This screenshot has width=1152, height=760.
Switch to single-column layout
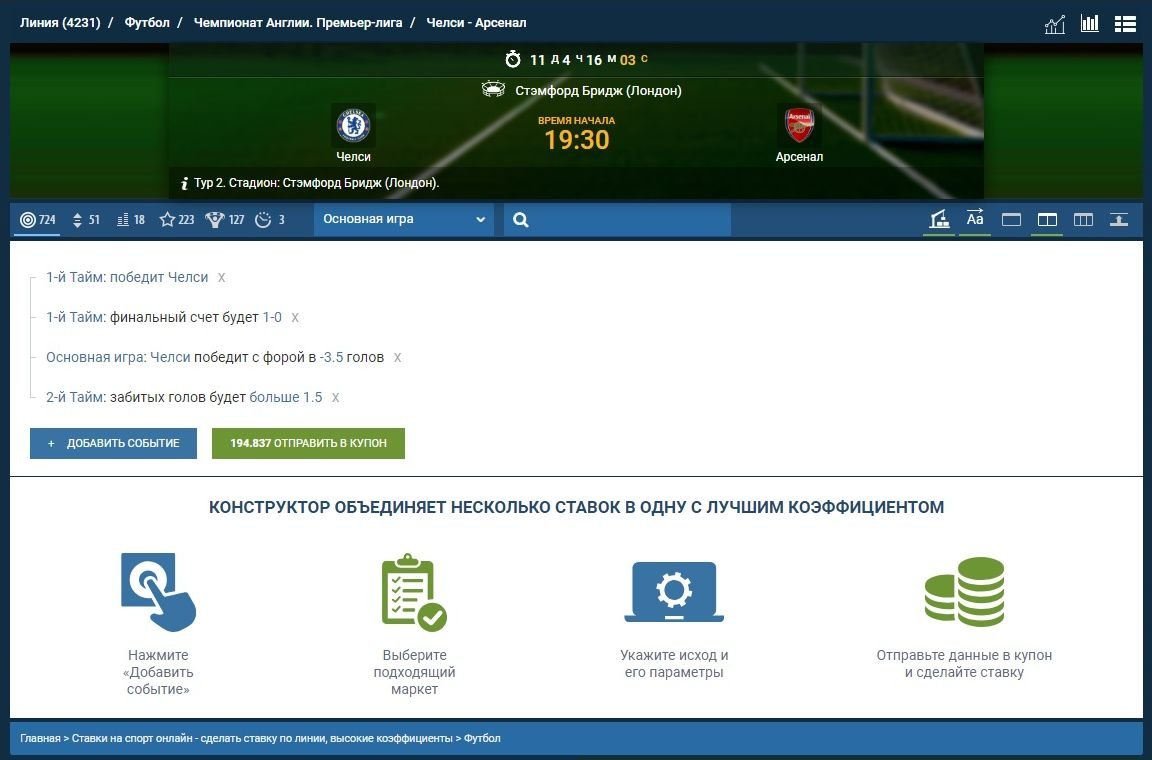[x=1011, y=220]
